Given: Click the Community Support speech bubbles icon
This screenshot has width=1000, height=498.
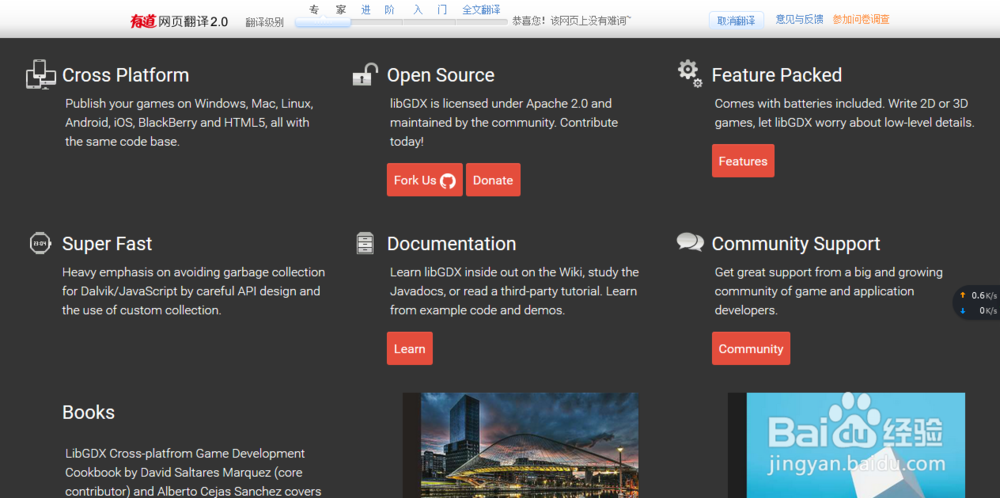Looking at the screenshot, I should [x=690, y=242].
